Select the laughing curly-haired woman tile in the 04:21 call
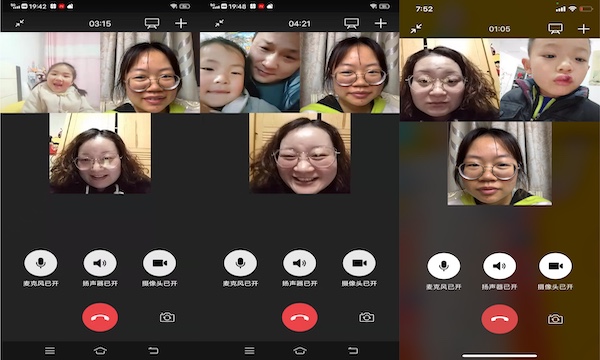The width and height of the screenshot is (600, 360). tap(300, 153)
